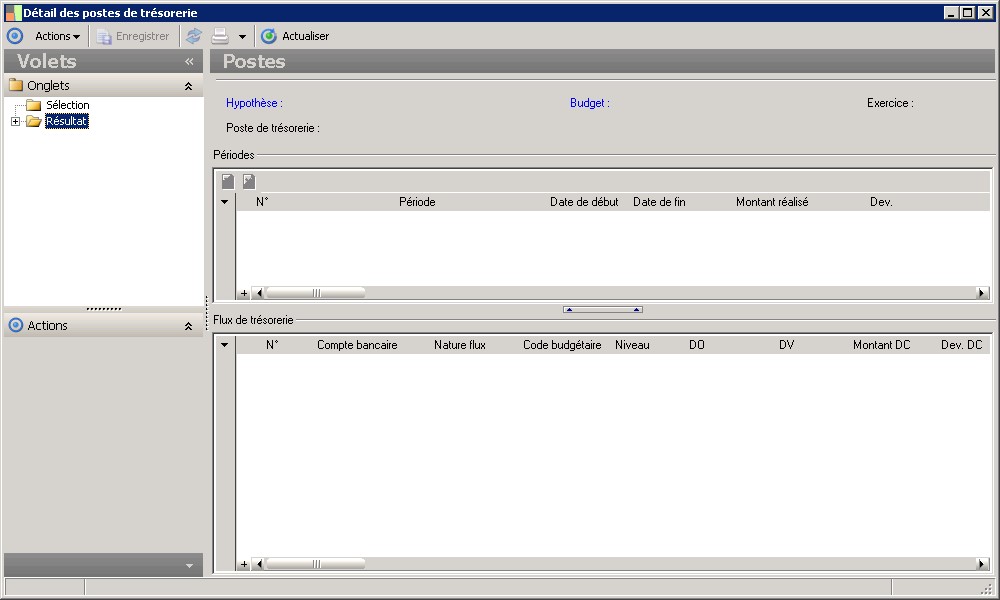
Task: Sort by Montant réalisé column header
Action: (x=771, y=202)
